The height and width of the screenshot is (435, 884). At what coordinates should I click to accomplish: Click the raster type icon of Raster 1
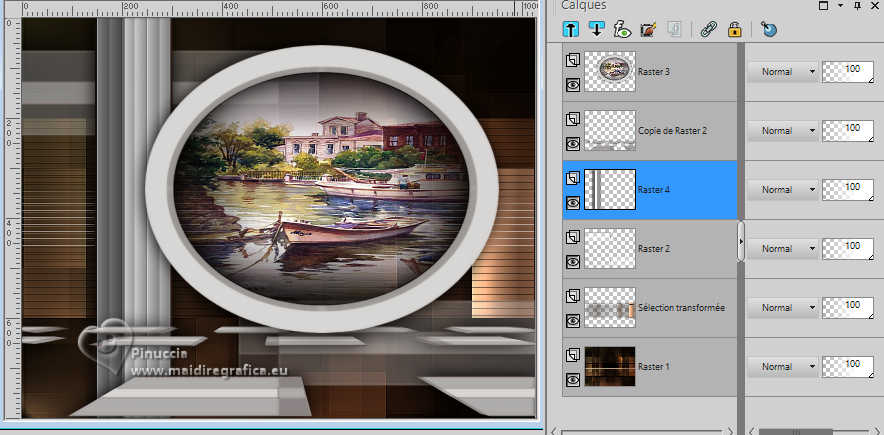[573, 354]
